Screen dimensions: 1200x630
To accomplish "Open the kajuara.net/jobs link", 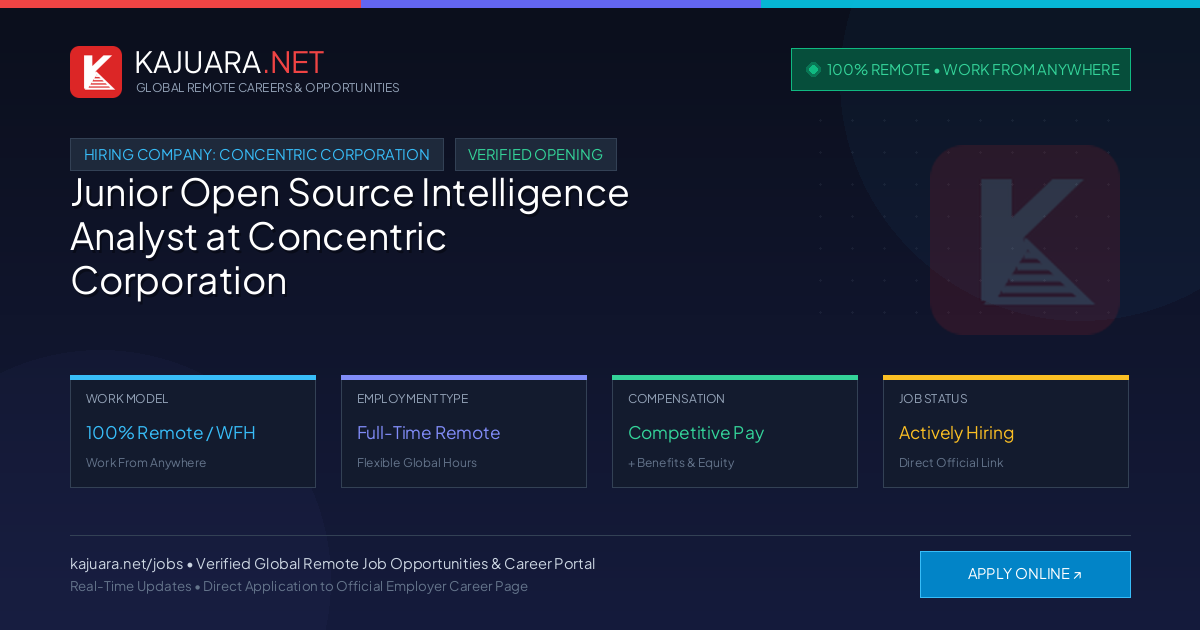I will point(126,564).
